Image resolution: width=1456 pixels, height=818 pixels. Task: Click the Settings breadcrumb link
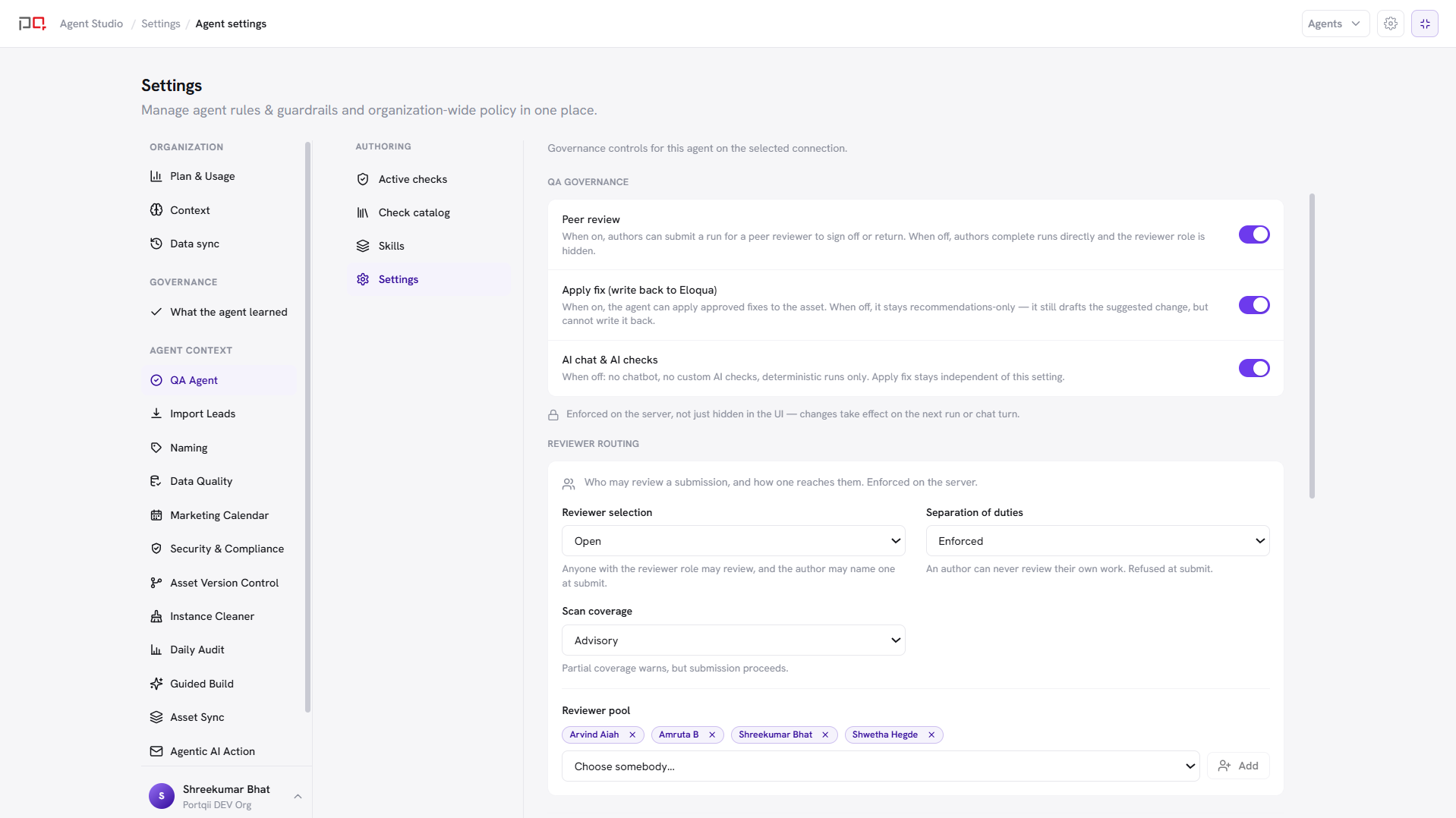click(161, 24)
